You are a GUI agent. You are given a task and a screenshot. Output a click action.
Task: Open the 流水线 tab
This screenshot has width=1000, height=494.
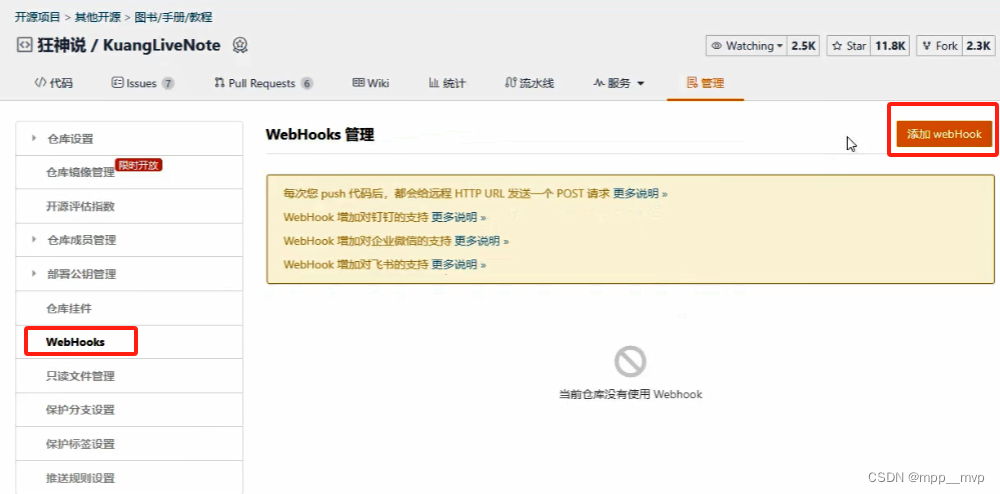(529, 83)
